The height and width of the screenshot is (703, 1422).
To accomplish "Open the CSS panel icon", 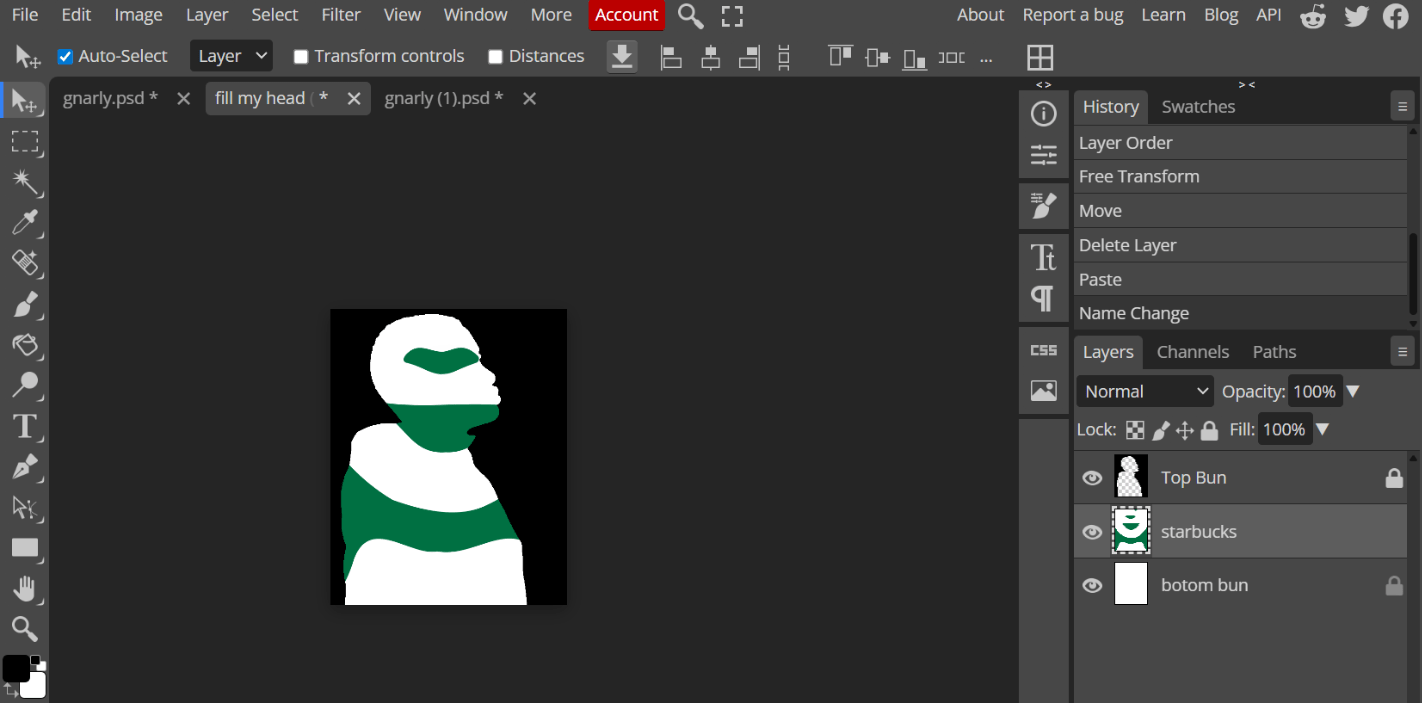I will pos(1043,350).
